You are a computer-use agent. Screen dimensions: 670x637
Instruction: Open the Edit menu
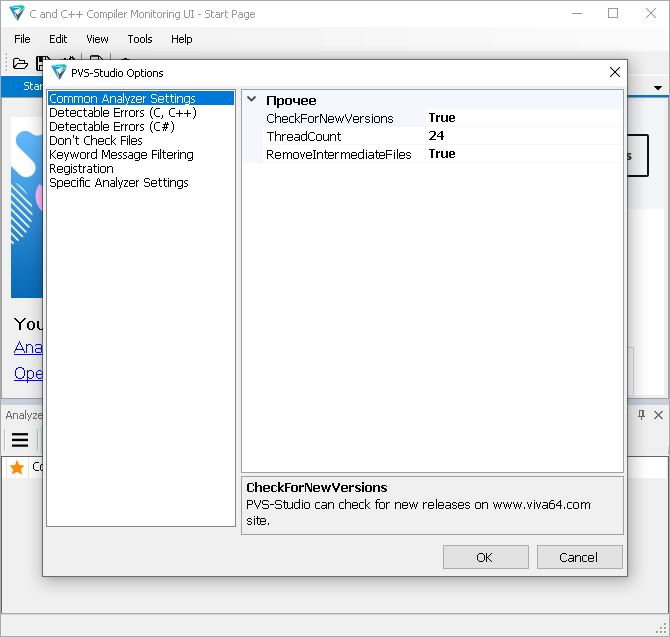(x=58, y=39)
